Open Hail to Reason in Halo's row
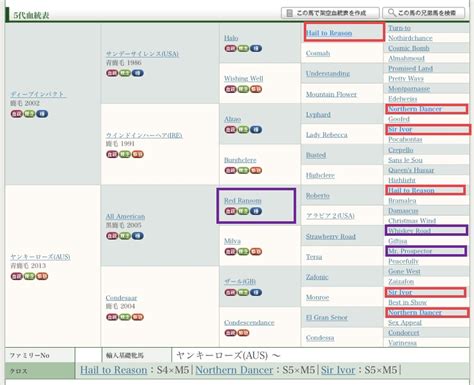 329,33
